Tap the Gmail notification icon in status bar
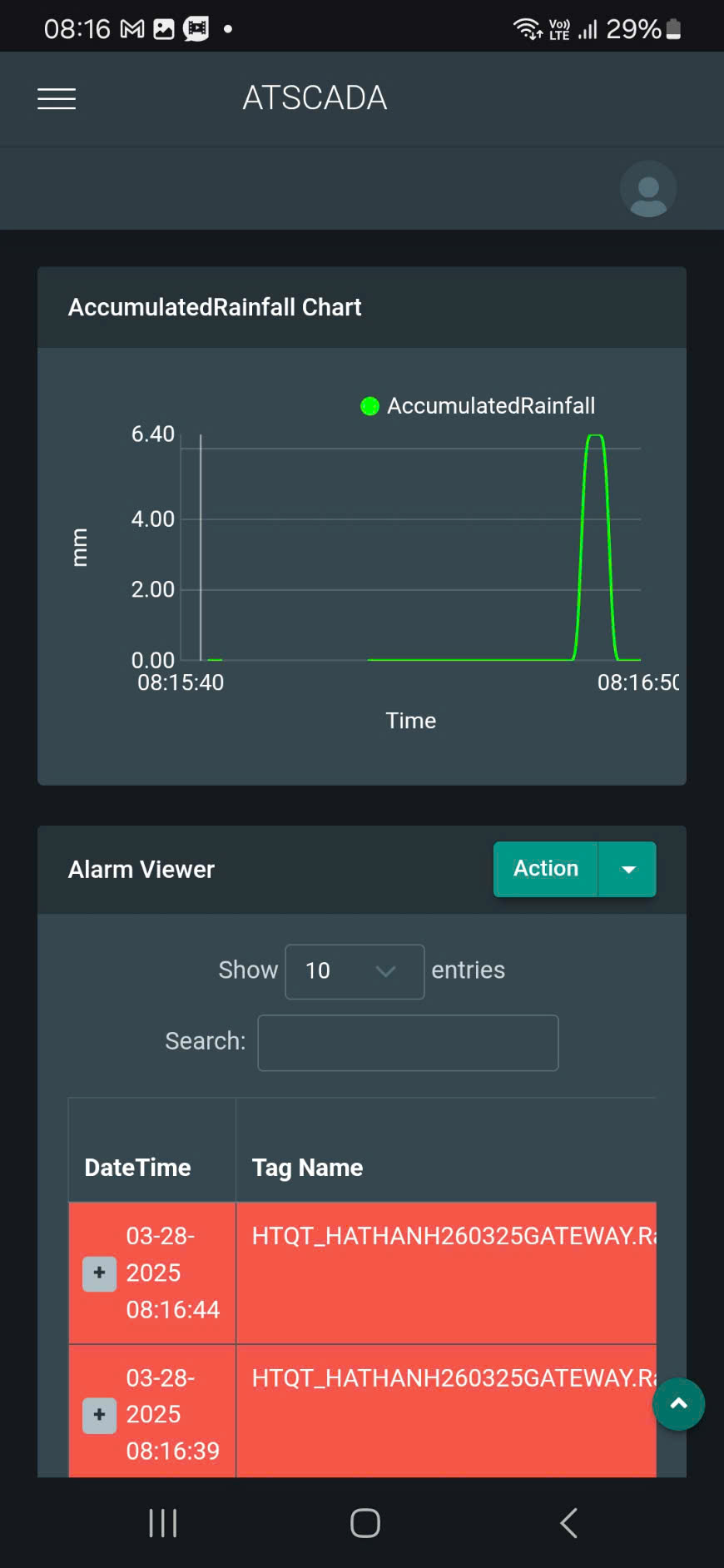This screenshot has height=1568, width=724. pyautogui.click(x=132, y=30)
